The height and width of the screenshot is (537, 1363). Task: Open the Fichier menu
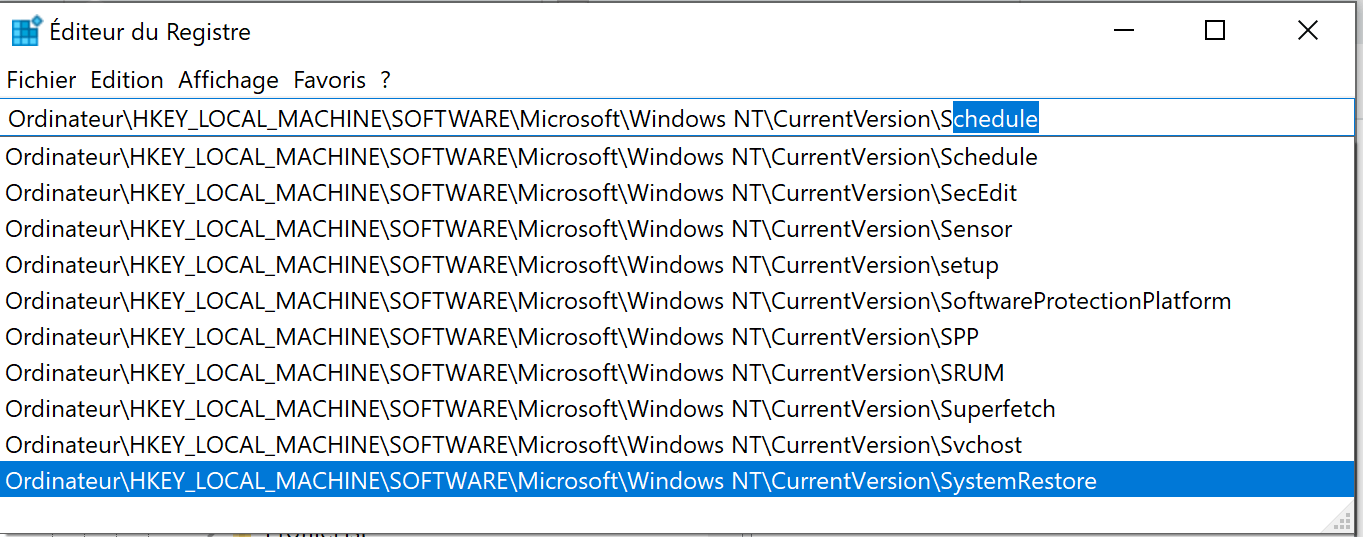coord(42,80)
